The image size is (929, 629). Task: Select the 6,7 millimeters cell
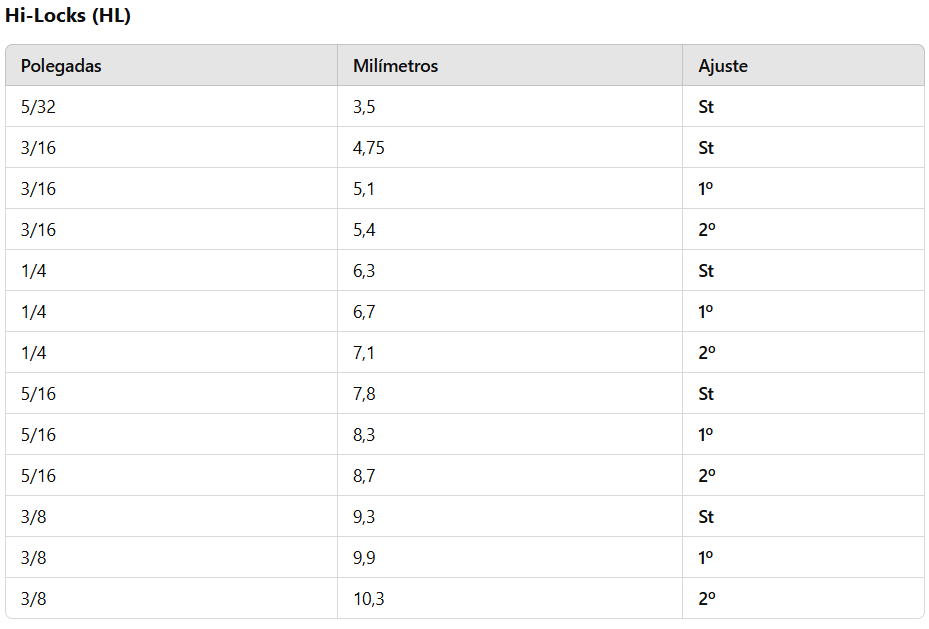click(364, 312)
